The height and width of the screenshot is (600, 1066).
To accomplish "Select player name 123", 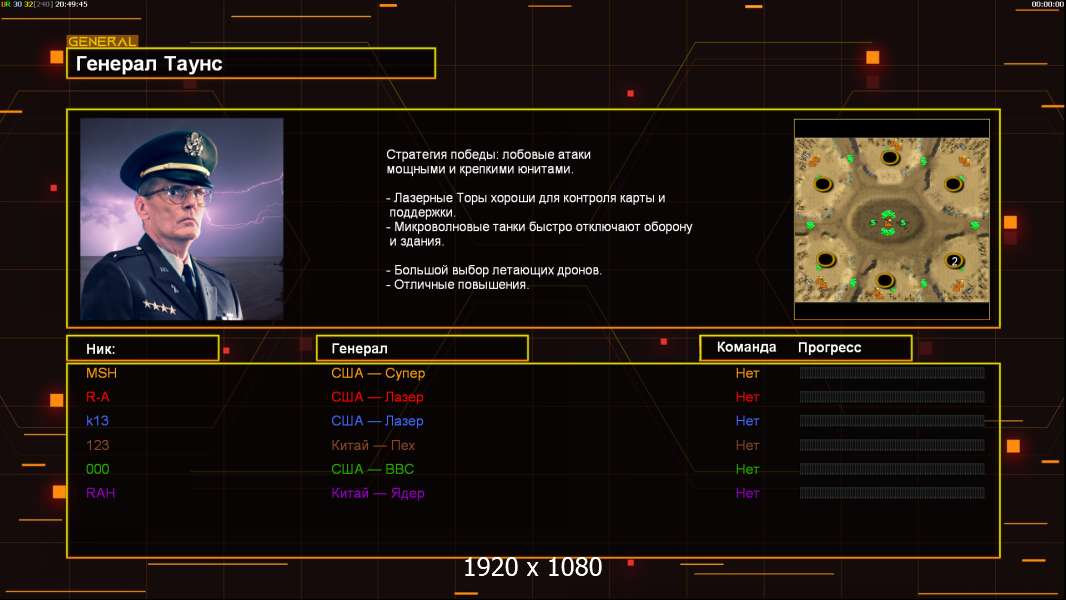I will (97, 445).
